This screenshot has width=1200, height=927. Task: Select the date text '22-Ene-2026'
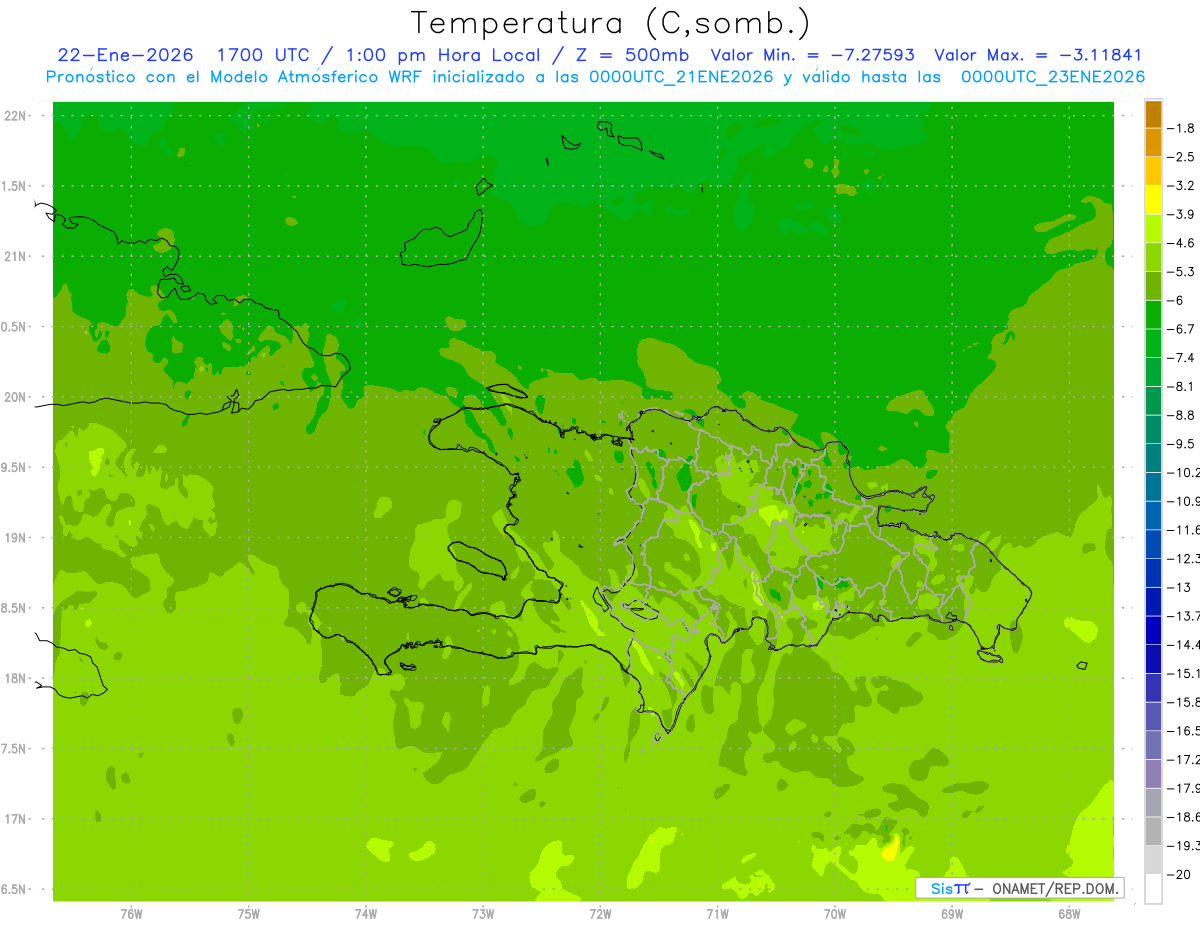tap(125, 55)
